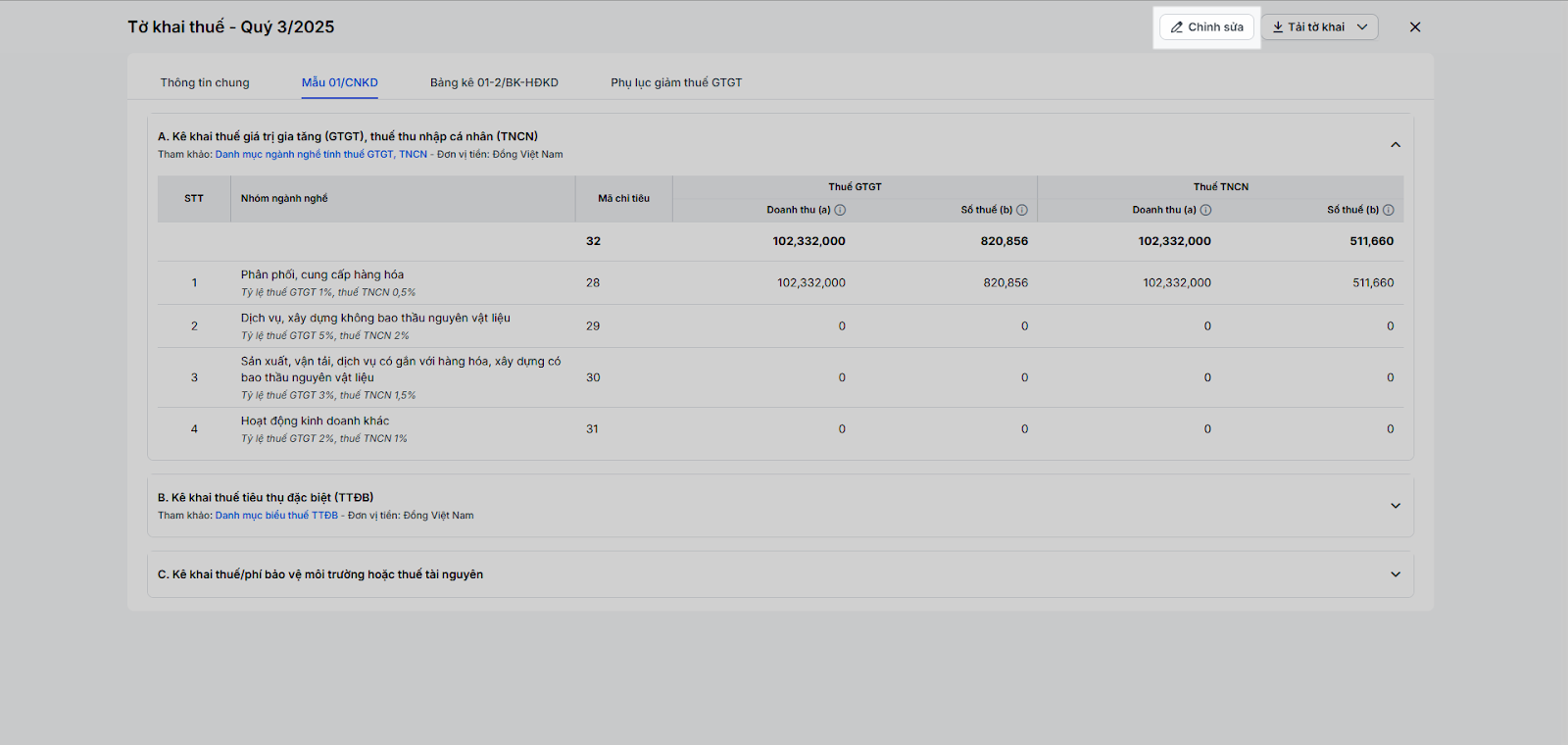
Task: Open the Bảng kê 01-2/BK-HĐKD tab
Action: coord(494,82)
